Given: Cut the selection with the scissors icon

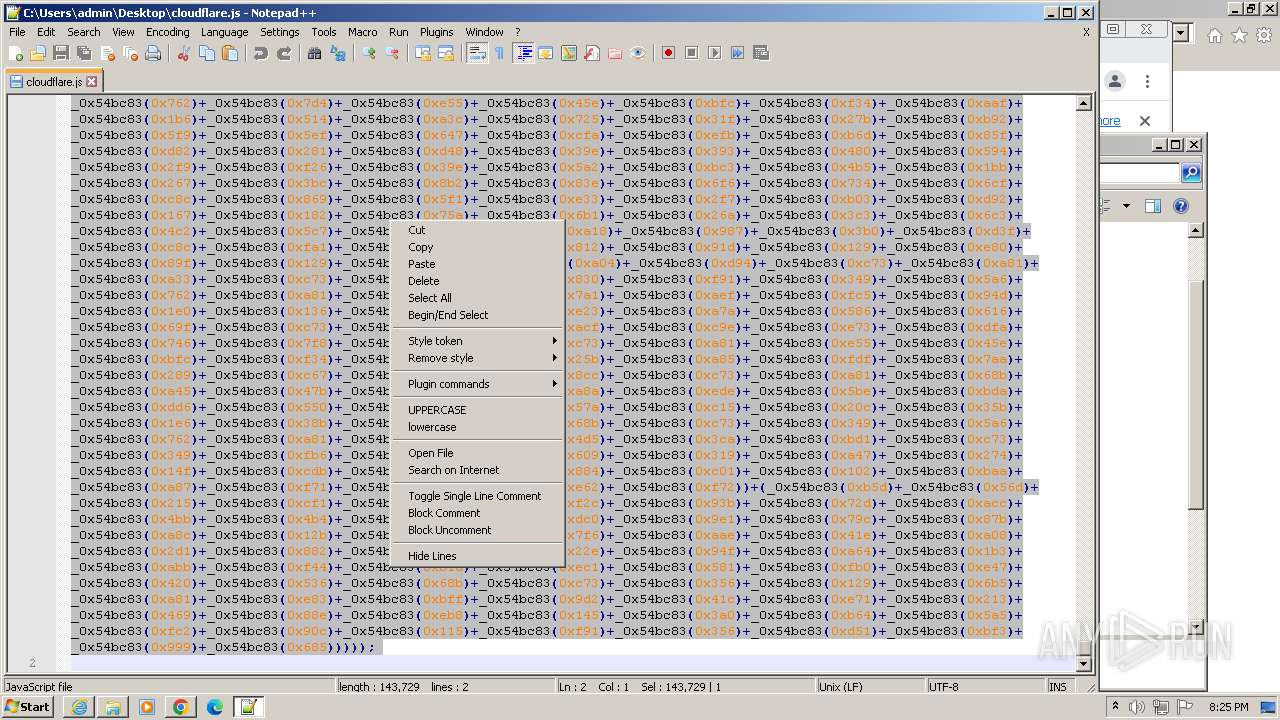Looking at the screenshot, I should [184, 53].
